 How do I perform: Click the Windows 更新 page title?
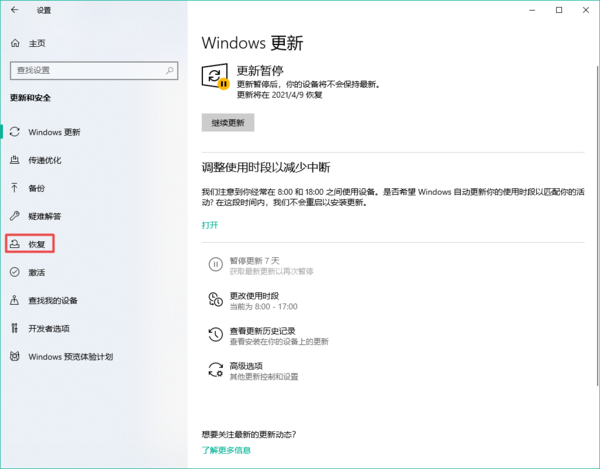253,43
